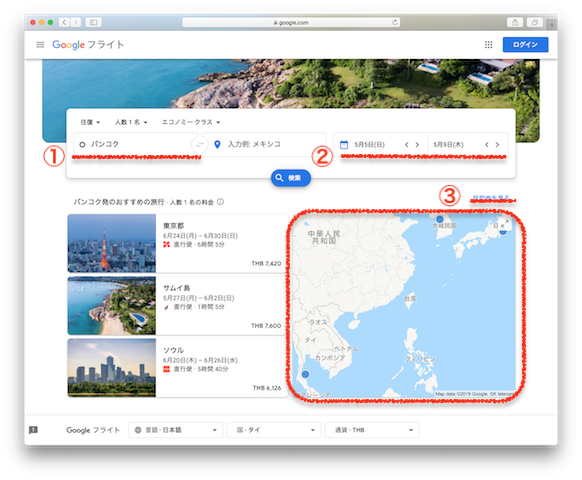The height and width of the screenshot is (480, 582).
Task: Click the Seoul marker near 大韓民国
Action: (x=439, y=219)
